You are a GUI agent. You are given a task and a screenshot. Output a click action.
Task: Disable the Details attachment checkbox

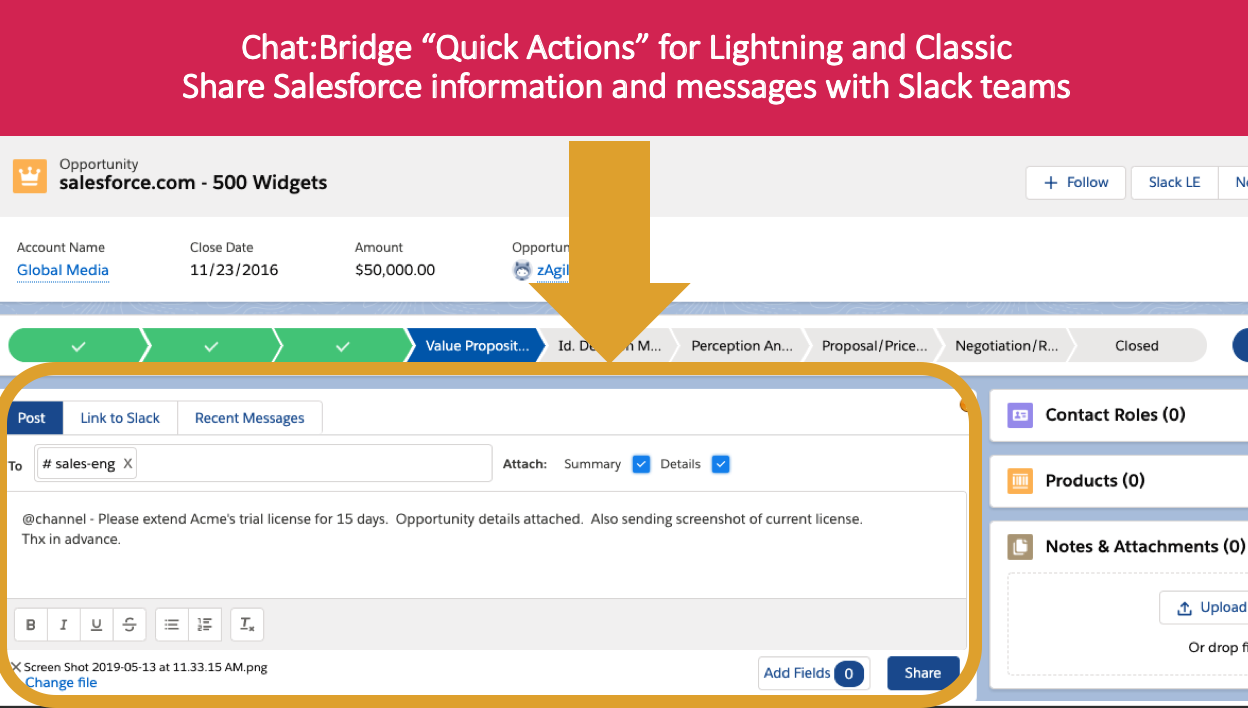coord(720,463)
